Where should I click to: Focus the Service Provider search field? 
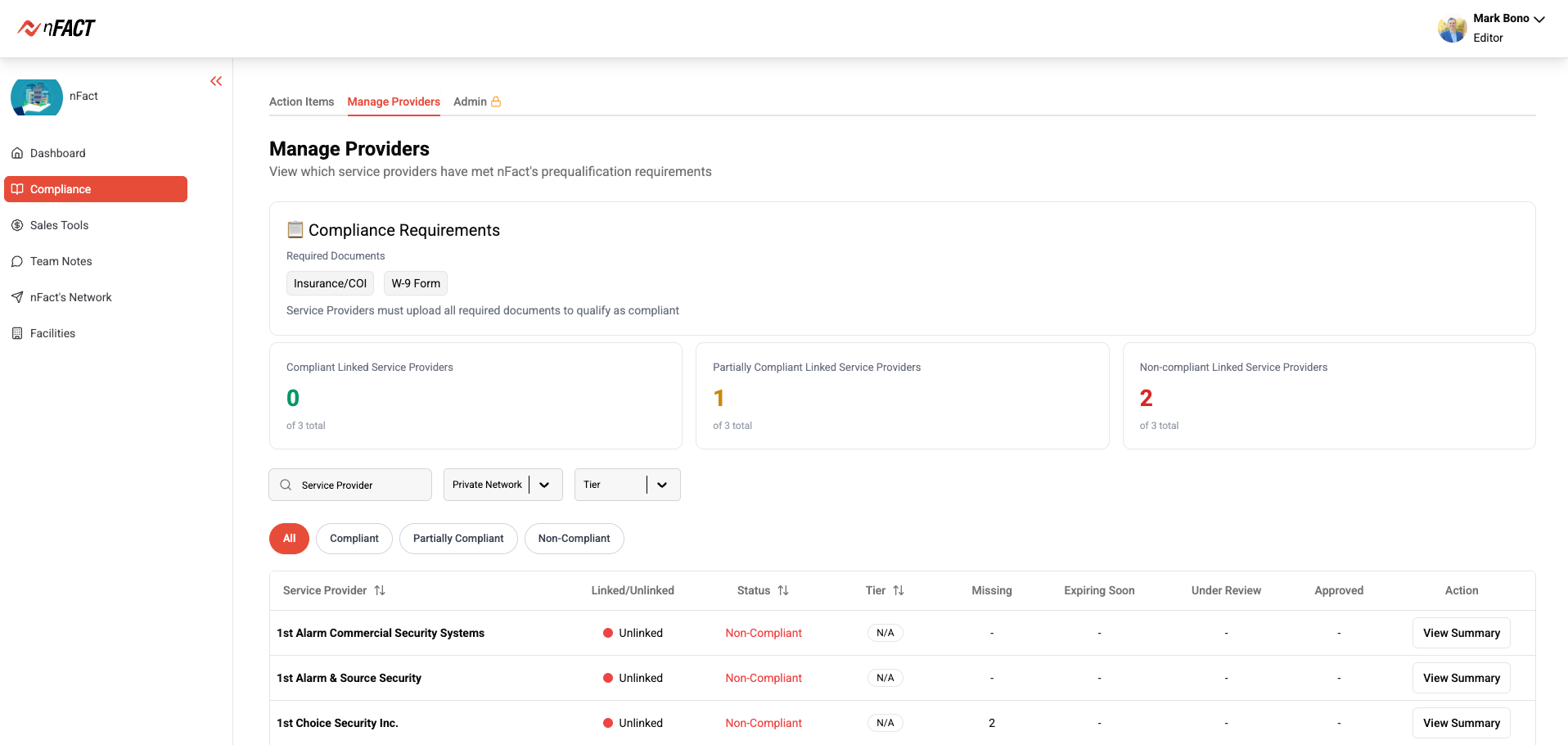(x=350, y=485)
